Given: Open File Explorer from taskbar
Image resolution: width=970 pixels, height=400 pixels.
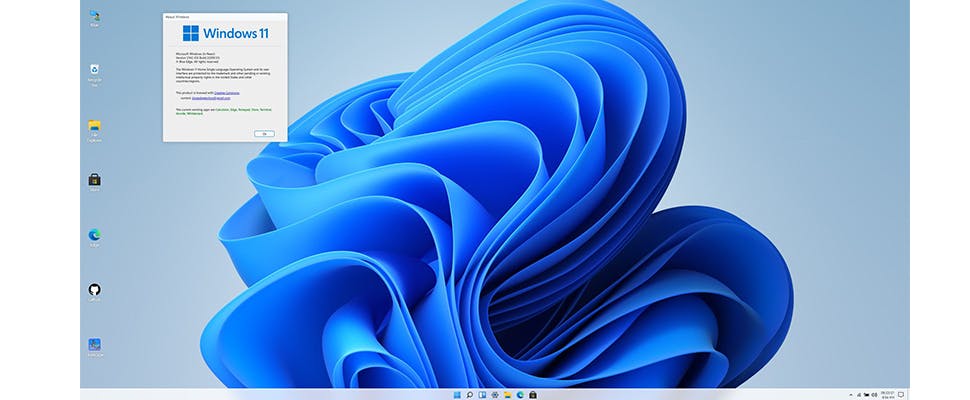Looking at the screenshot, I should pyautogui.click(x=507, y=394).
